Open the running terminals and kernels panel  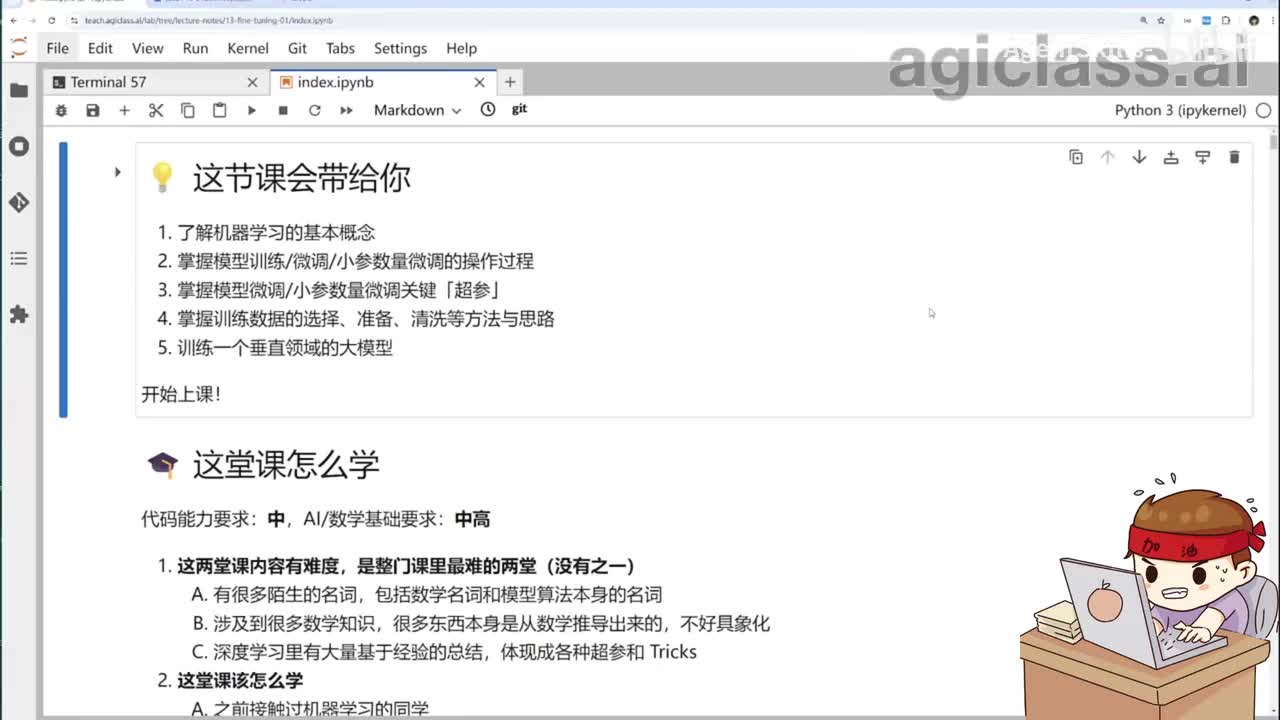coord(19,146)
